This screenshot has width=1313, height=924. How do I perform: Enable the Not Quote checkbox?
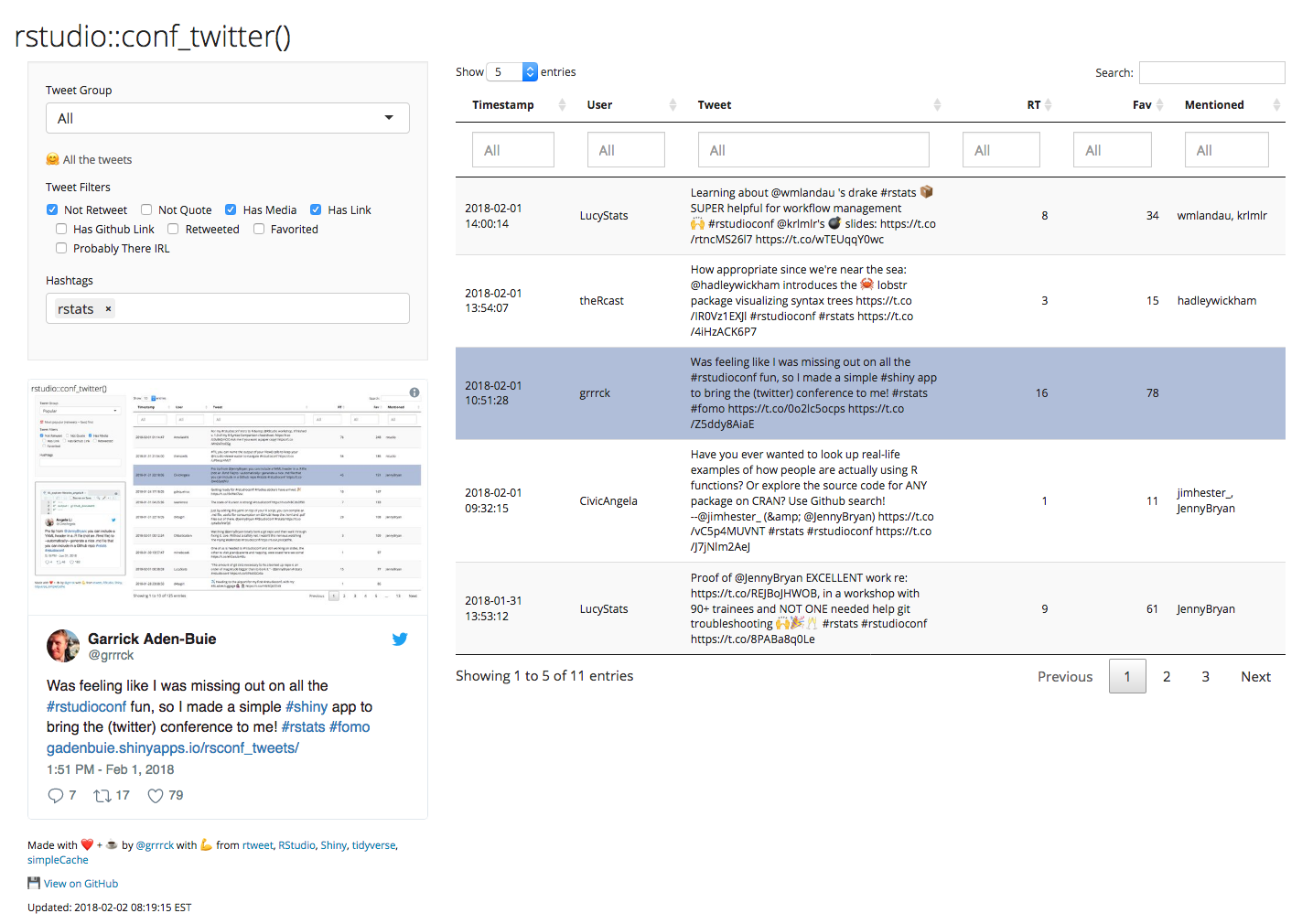[x=146, y=210]
